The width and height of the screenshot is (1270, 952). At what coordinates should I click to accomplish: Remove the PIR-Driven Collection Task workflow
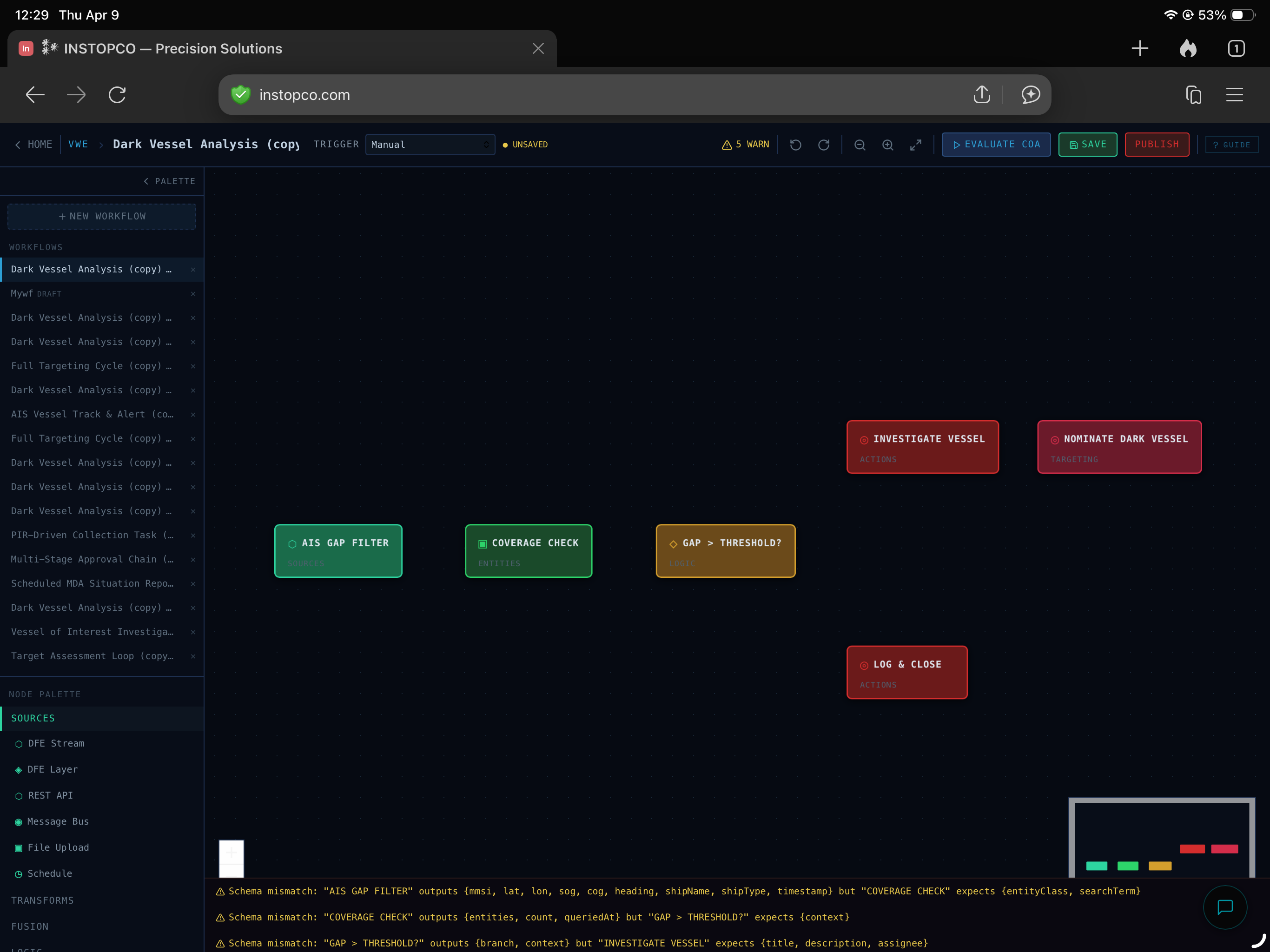point(193,535)
